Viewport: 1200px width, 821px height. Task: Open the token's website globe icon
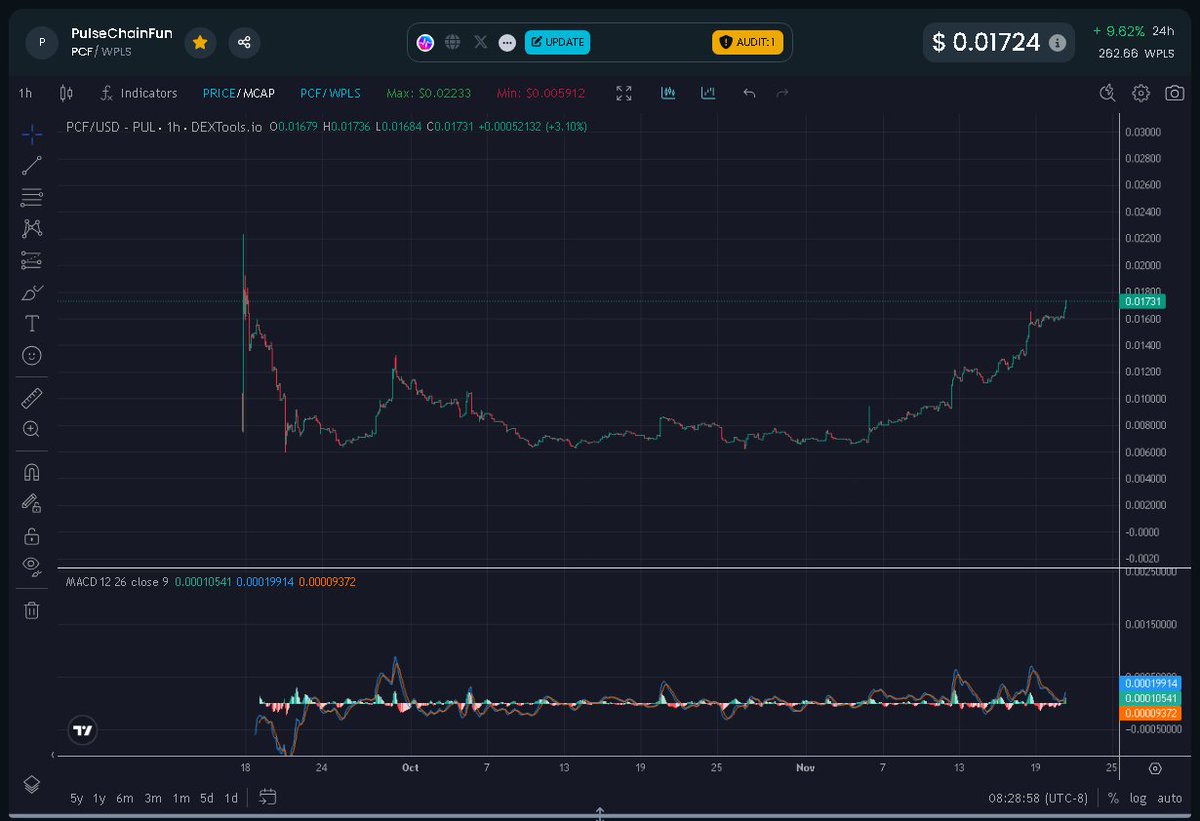(x=452, y=42)
